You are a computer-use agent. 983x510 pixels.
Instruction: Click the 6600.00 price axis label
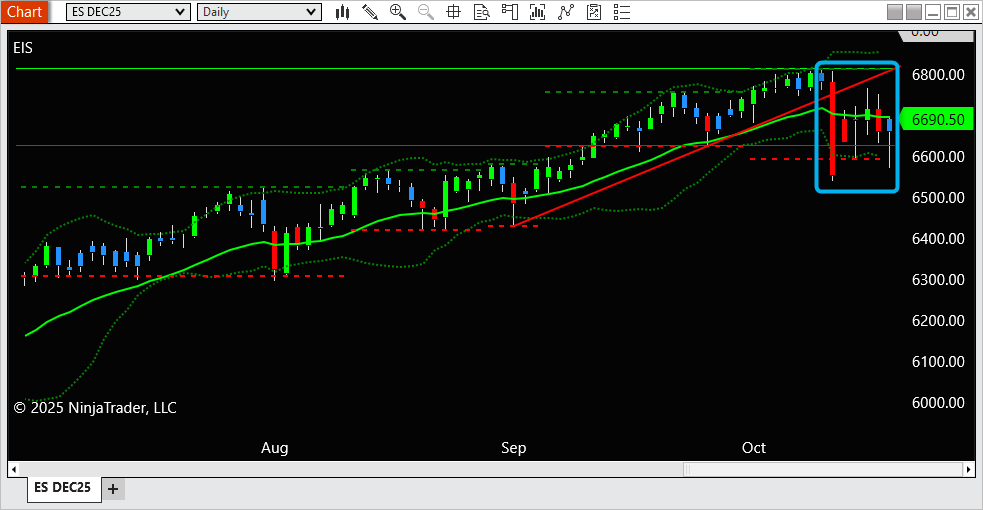[938, 157]
